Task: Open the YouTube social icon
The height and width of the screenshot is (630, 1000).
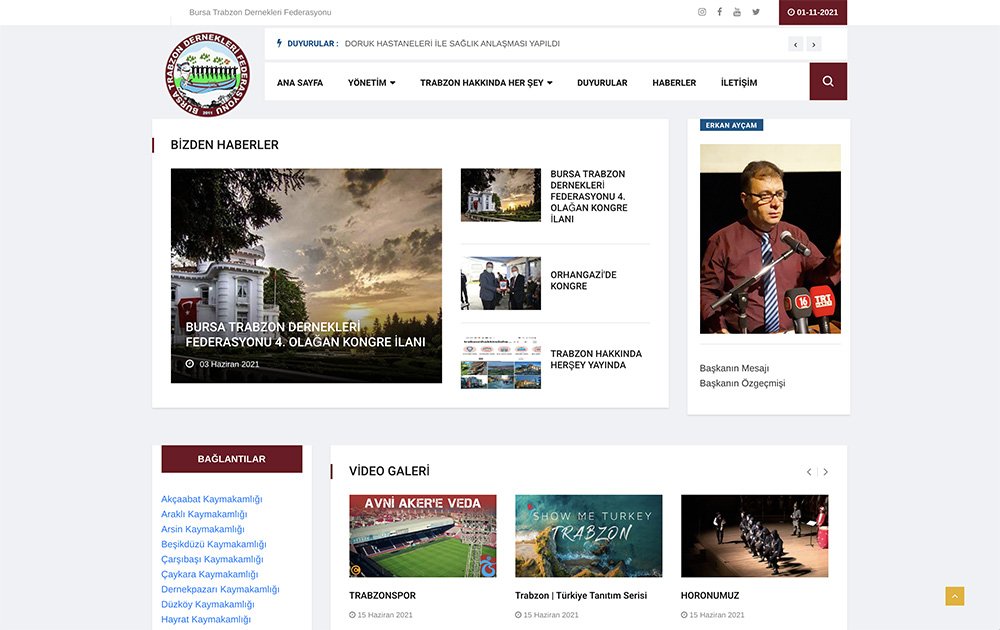Action: (737, 12)
